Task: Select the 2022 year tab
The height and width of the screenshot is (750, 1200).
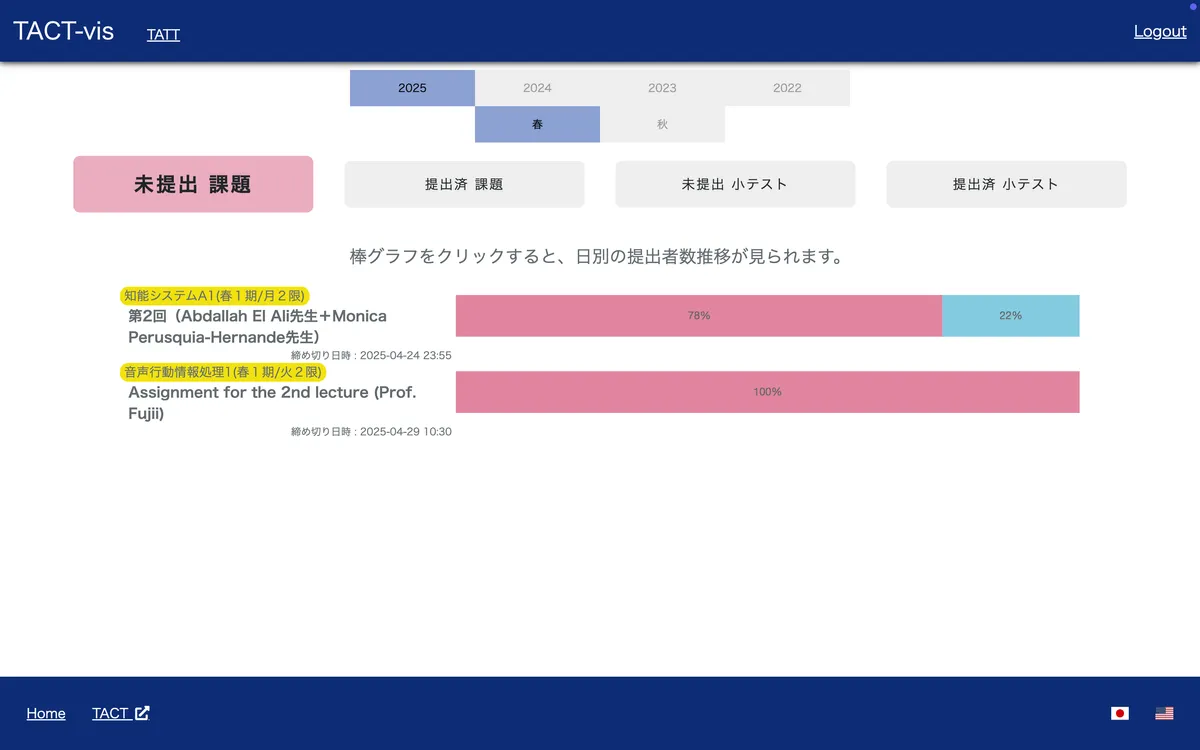Action: [787, 87]
